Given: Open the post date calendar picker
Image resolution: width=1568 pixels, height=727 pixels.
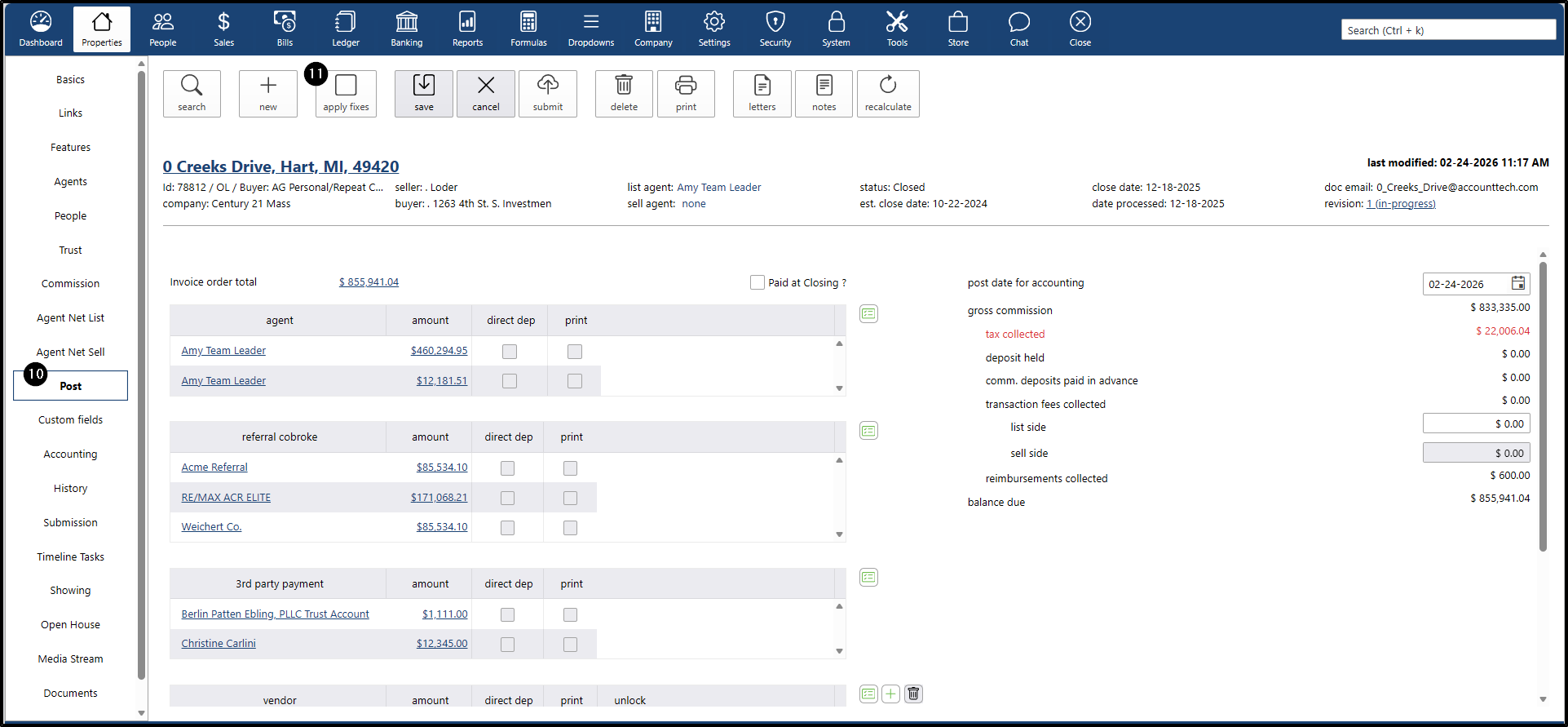Looking at the screenshot, I should (1517, 283).
